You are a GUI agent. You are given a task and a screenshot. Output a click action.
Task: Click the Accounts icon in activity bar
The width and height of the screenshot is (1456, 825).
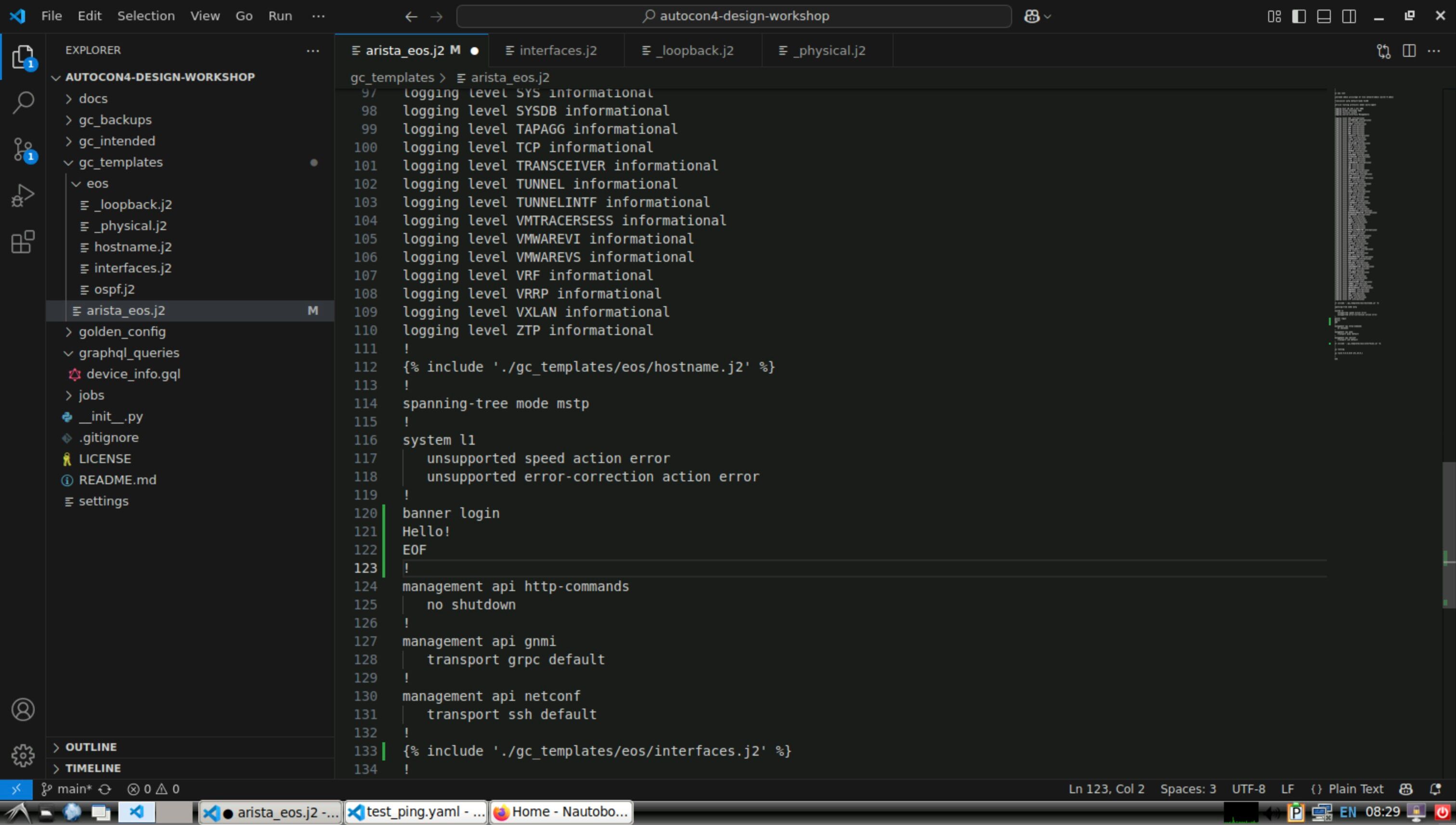[x=23, y=709]
